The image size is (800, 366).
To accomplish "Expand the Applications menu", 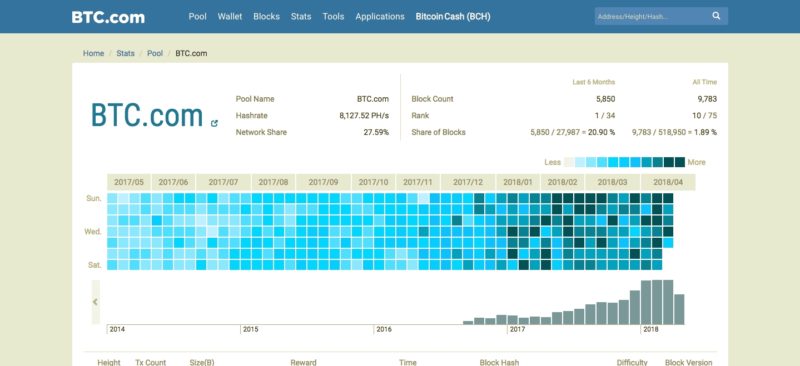I will (380, 16).
